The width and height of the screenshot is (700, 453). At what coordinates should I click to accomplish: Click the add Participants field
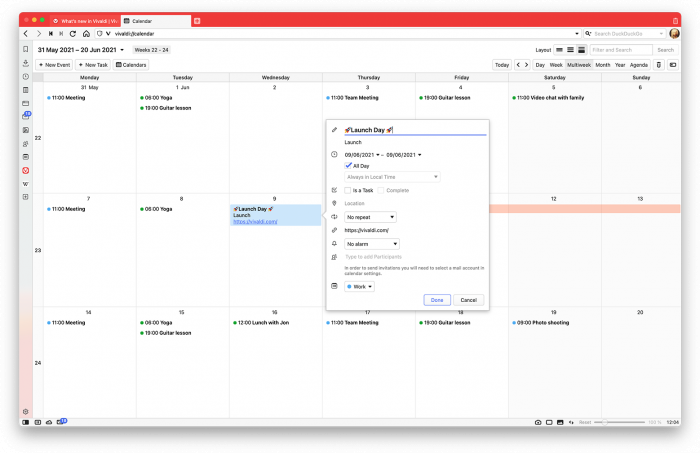415,257
